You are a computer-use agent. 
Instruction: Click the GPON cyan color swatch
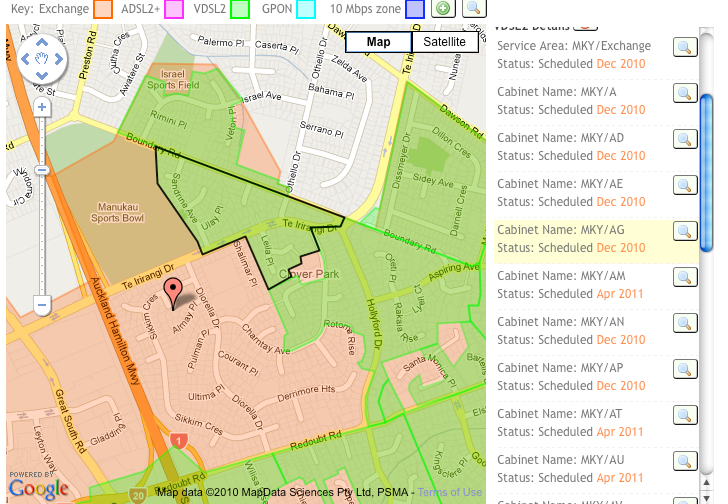click(x=306, y=9)
